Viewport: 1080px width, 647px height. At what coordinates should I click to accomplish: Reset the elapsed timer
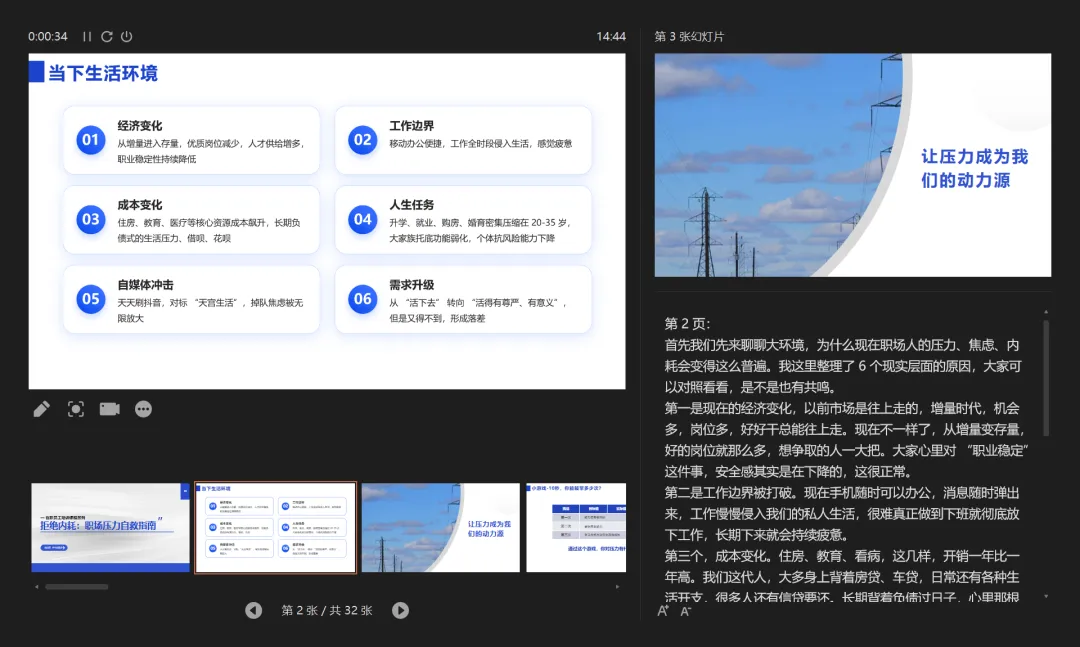107,37
